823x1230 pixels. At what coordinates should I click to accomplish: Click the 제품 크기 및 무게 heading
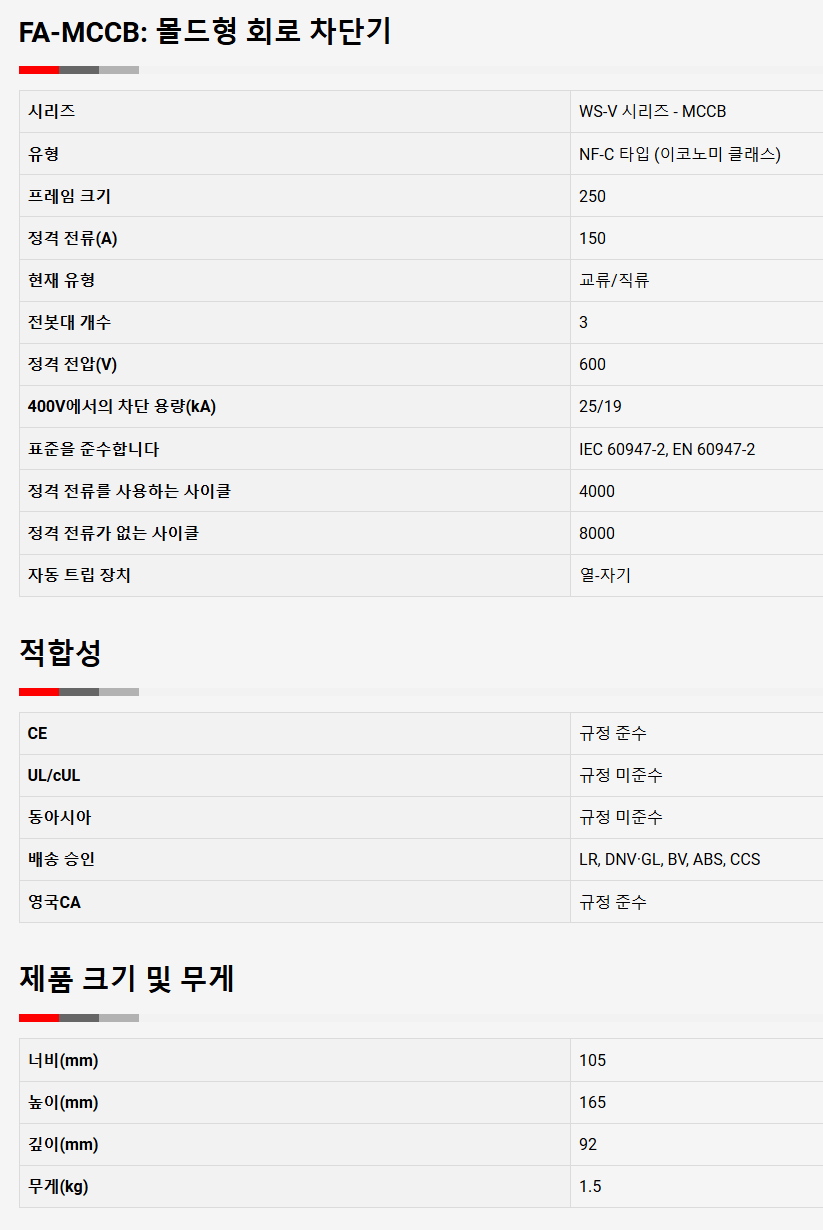coord(127,978)
